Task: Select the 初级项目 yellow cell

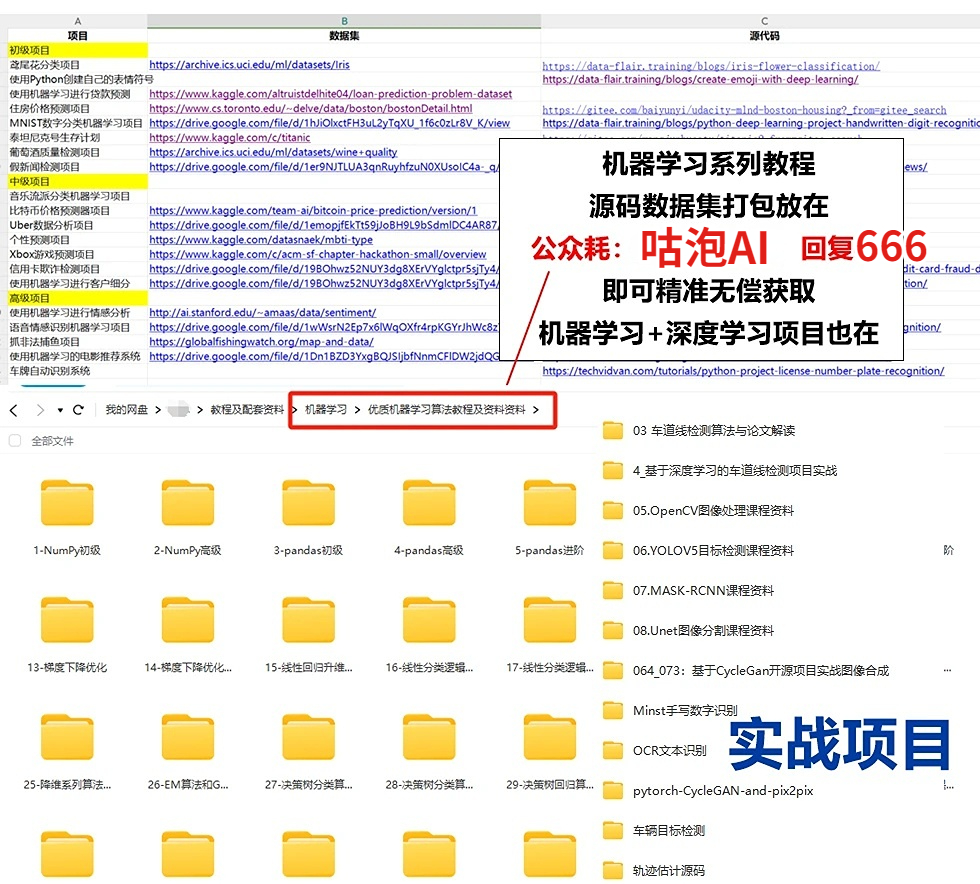Action: (78, 50)
